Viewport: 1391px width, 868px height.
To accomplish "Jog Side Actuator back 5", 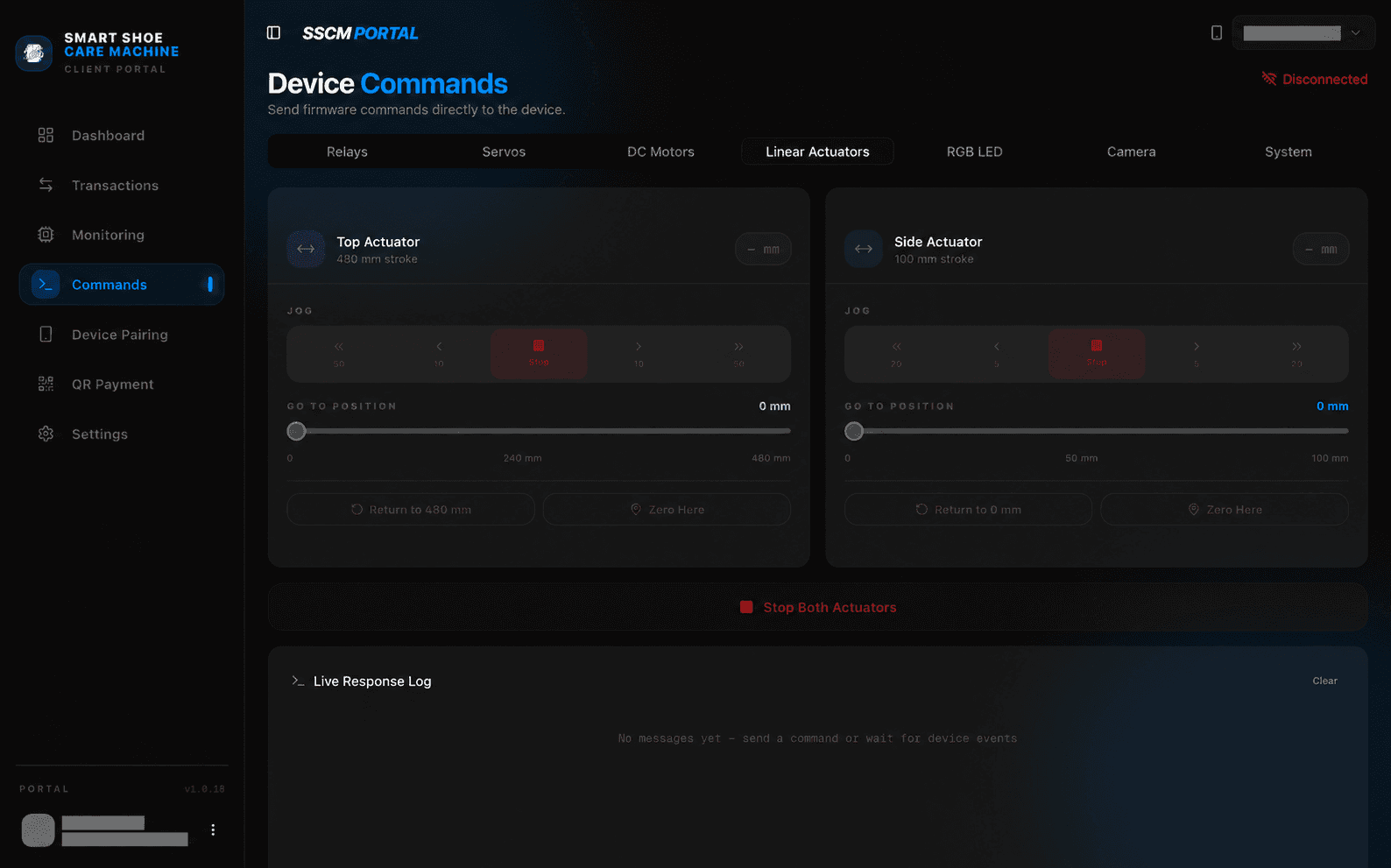I will (997, 354).
